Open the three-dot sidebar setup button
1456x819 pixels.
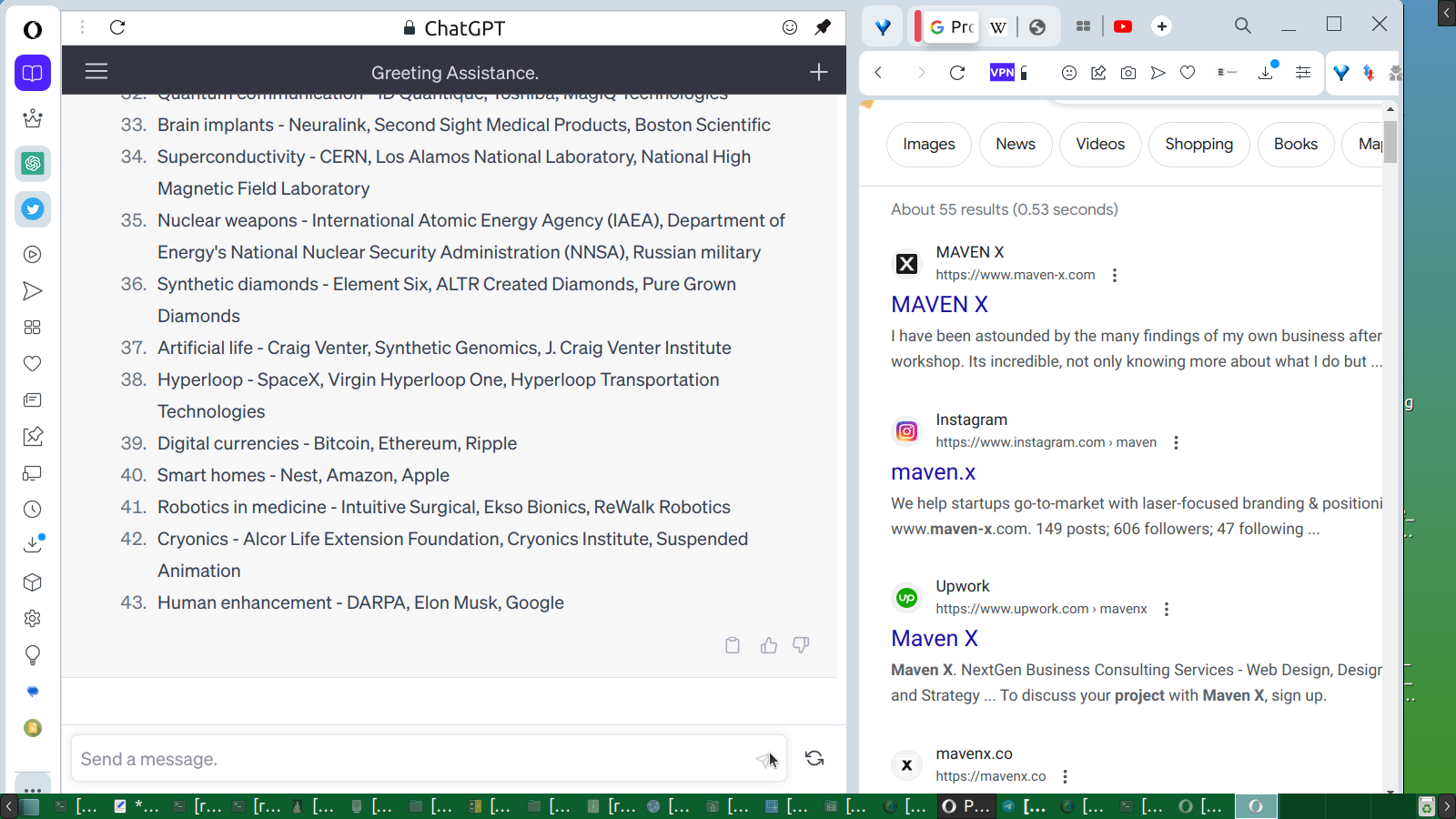click(x=33, y=788)
